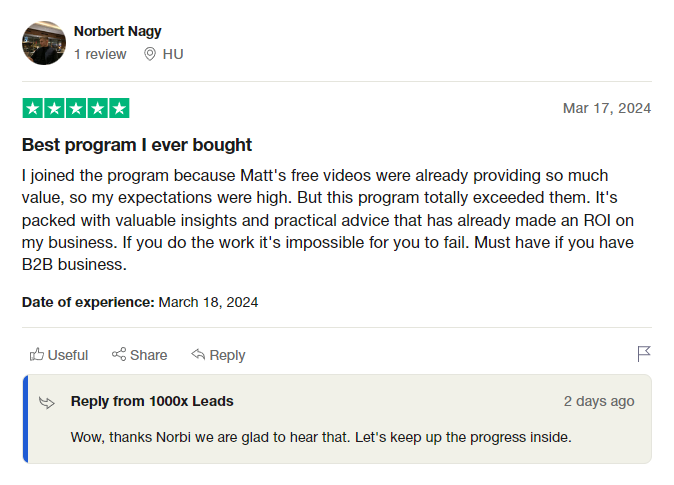Click the "Mar 17, 2024" review date
This screenshot has height=485, width=674.
tap(607, 108)
